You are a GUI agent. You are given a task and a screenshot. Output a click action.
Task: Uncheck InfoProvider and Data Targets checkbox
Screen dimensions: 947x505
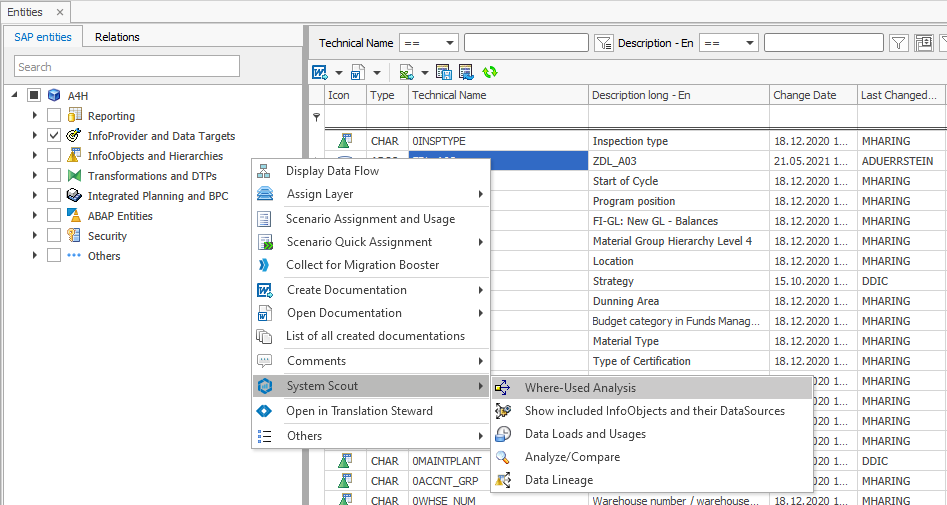(x=54, y=136)
